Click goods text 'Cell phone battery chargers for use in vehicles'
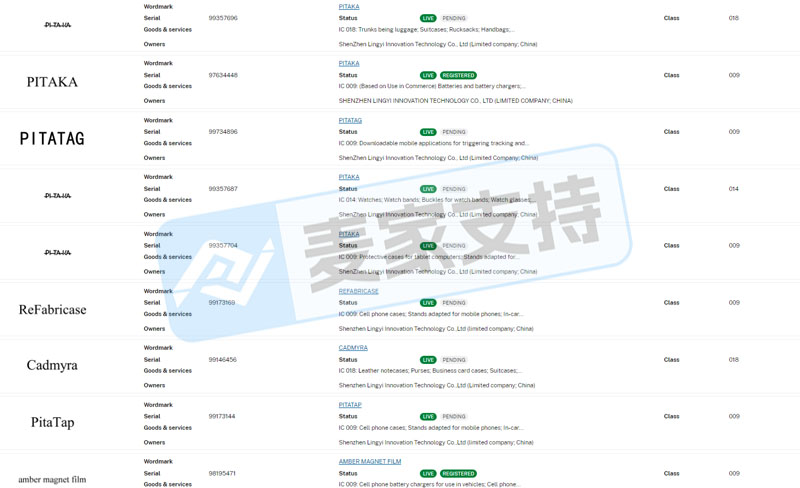The height and width of the screenshot is (488, 800). tap(422, 484)
